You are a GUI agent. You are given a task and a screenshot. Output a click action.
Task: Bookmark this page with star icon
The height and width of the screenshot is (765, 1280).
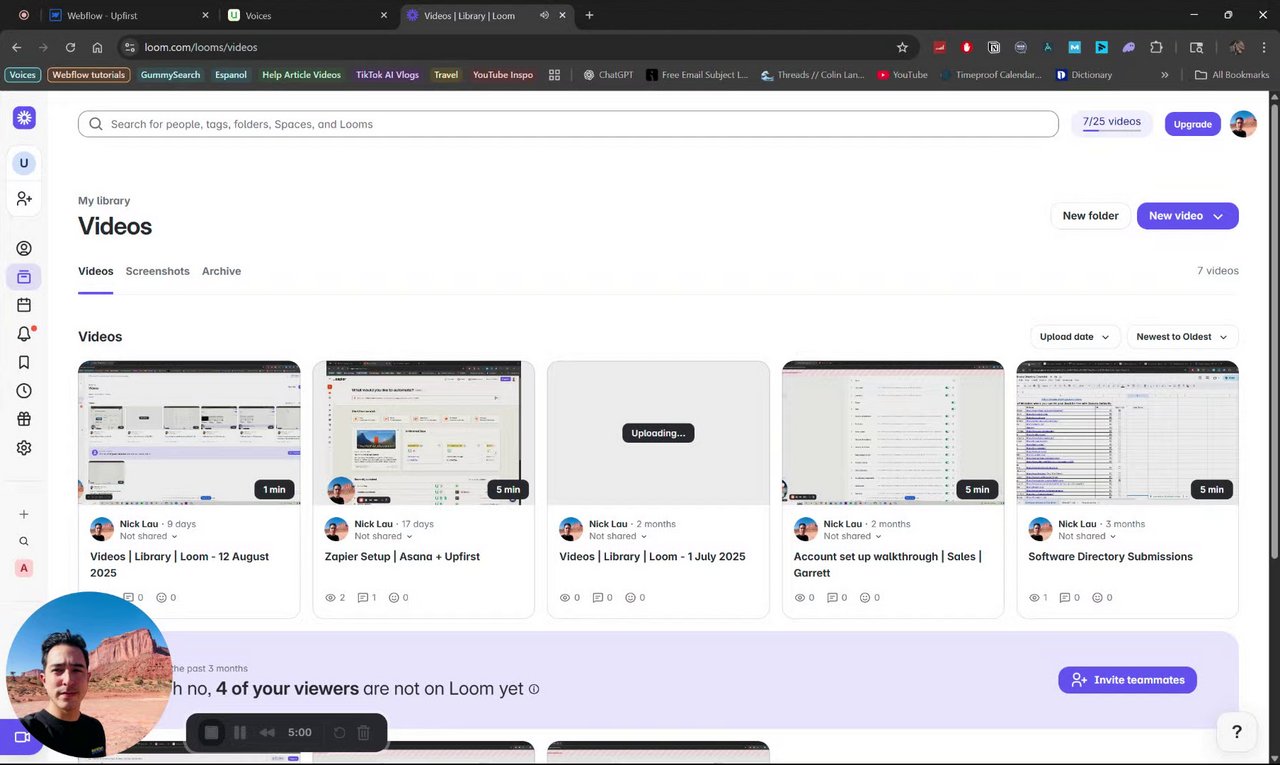pyautogui.click(x=902, y=47)
